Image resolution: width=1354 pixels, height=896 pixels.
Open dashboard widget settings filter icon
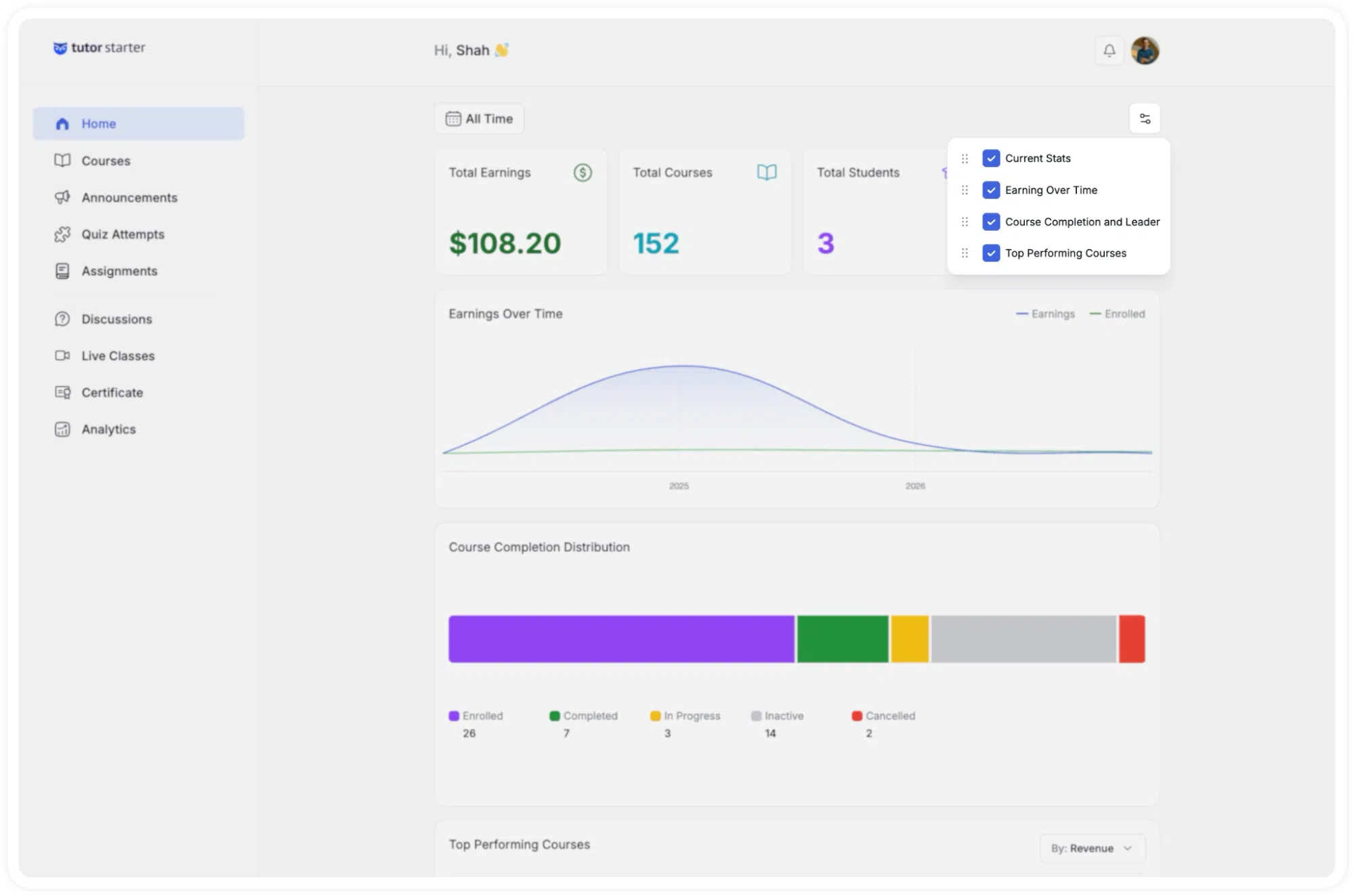click(x=1145, y=119)
